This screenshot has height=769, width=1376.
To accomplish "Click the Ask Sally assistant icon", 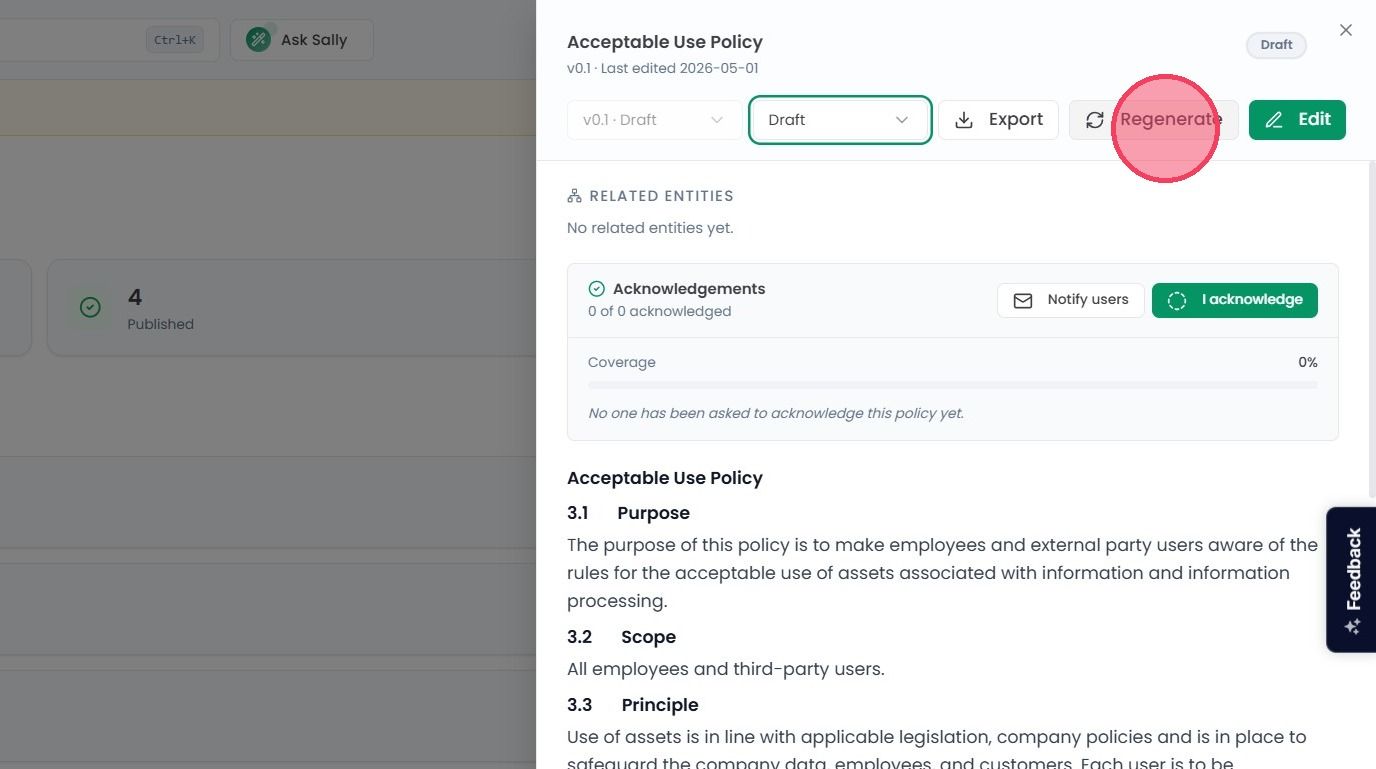I will [258, 40].
